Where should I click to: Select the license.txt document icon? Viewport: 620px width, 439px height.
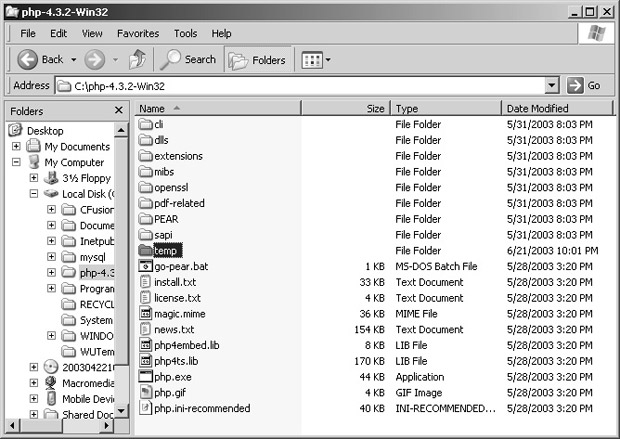(146, 298)
